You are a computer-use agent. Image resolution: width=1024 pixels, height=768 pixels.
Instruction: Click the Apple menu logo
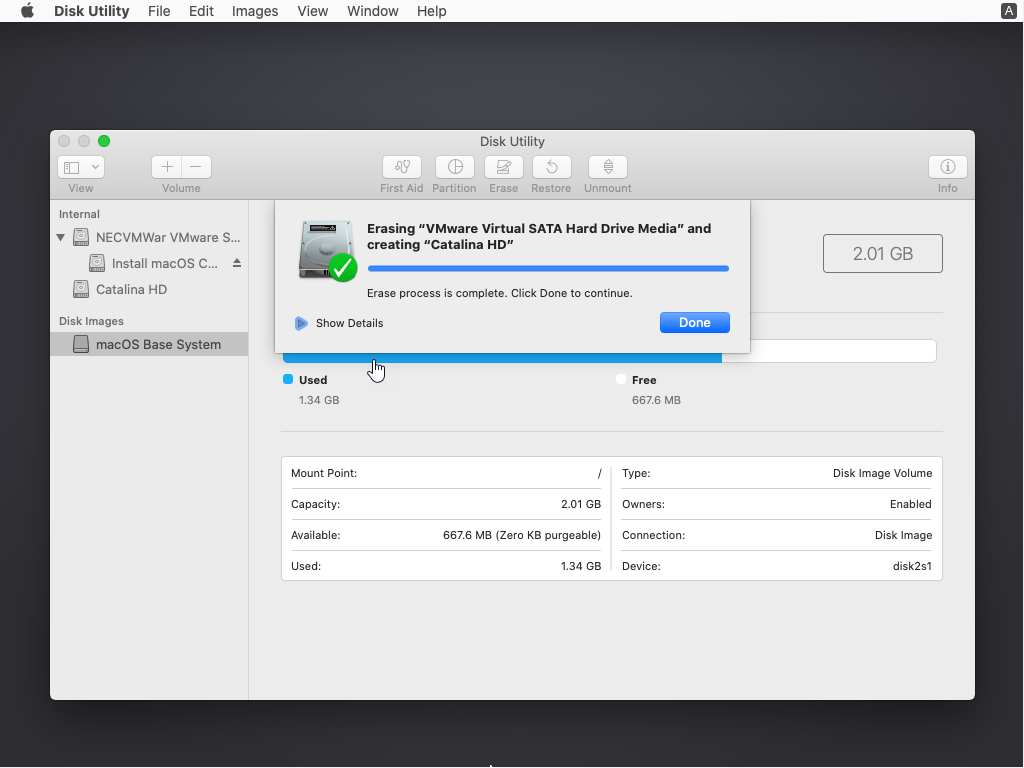point(27,11)
